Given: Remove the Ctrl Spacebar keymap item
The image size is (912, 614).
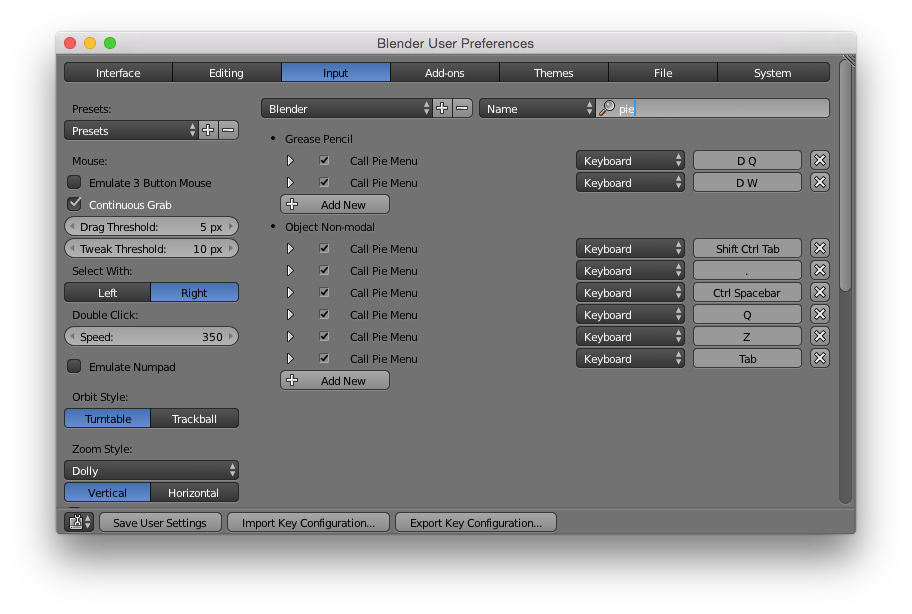Looking at the screenshot, I should [820, 292].
